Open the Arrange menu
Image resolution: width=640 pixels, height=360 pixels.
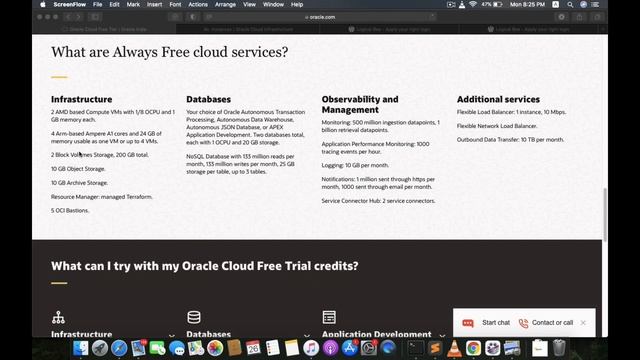[x=225, y=4]
